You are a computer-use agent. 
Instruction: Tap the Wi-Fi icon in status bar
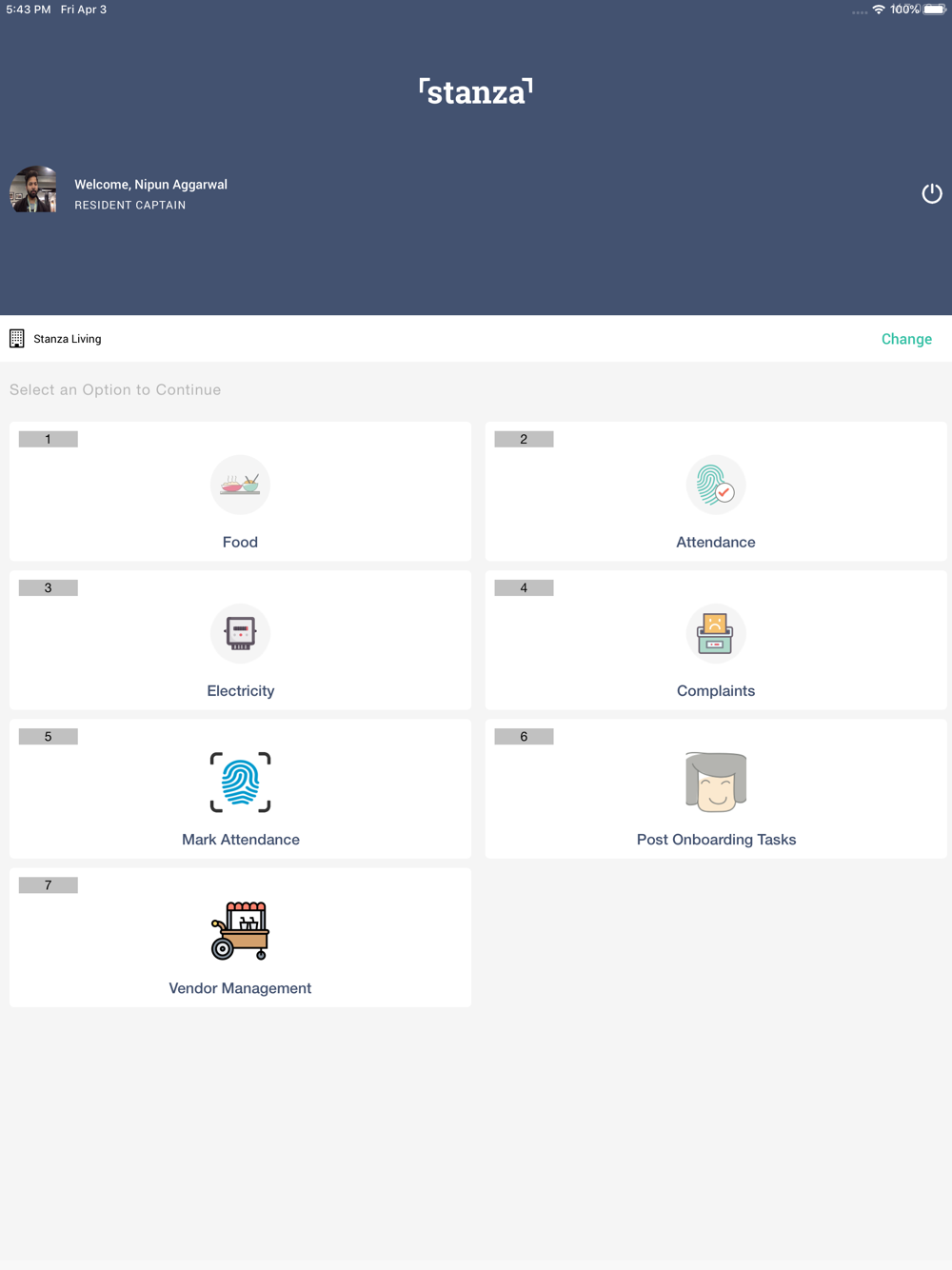tap(879, 10)
